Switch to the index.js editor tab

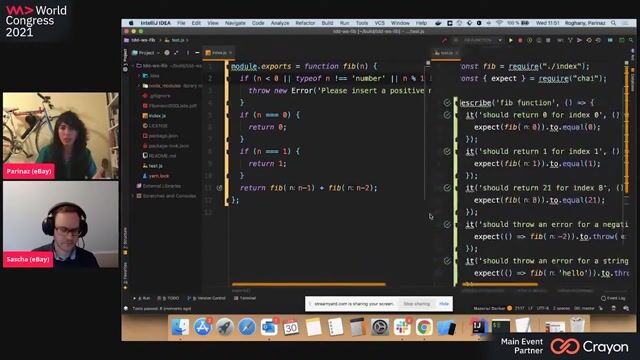[x=219, y=53]
